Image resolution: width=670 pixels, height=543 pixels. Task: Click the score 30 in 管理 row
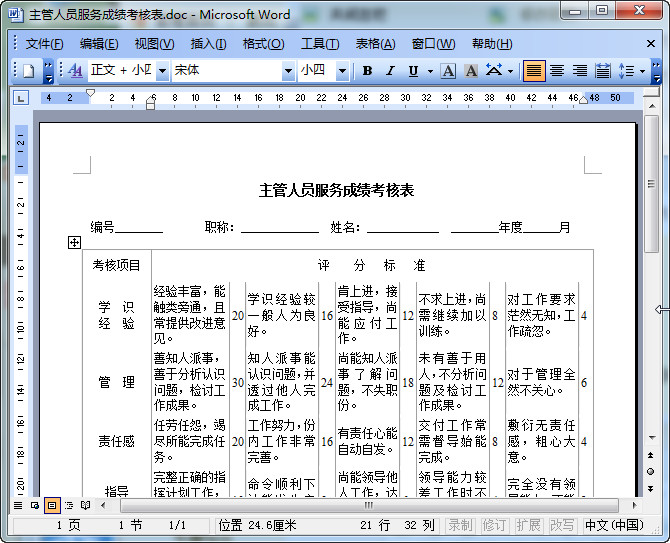pos(238,382)
